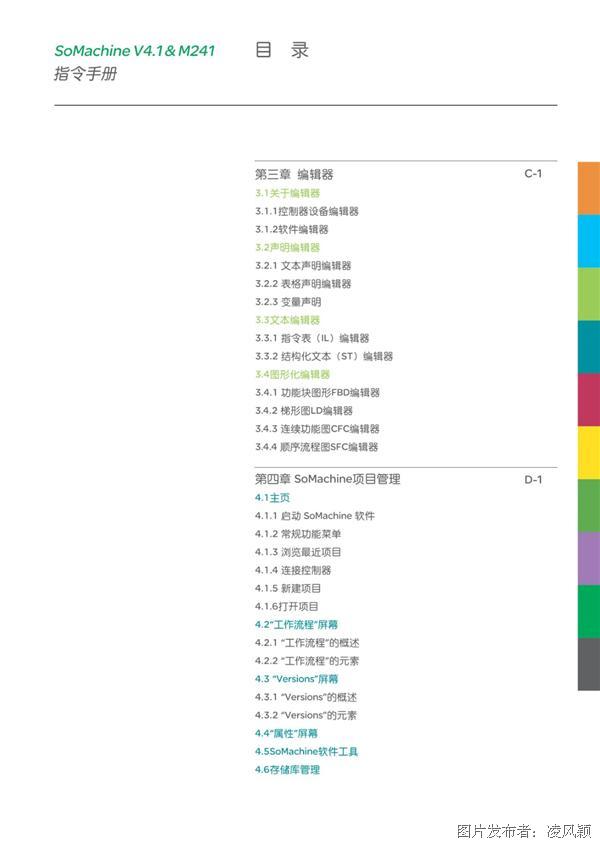Select '3.1.1控制器设备编辑器' entry
This screenshot has width=600, height=848.
[307, 211]
